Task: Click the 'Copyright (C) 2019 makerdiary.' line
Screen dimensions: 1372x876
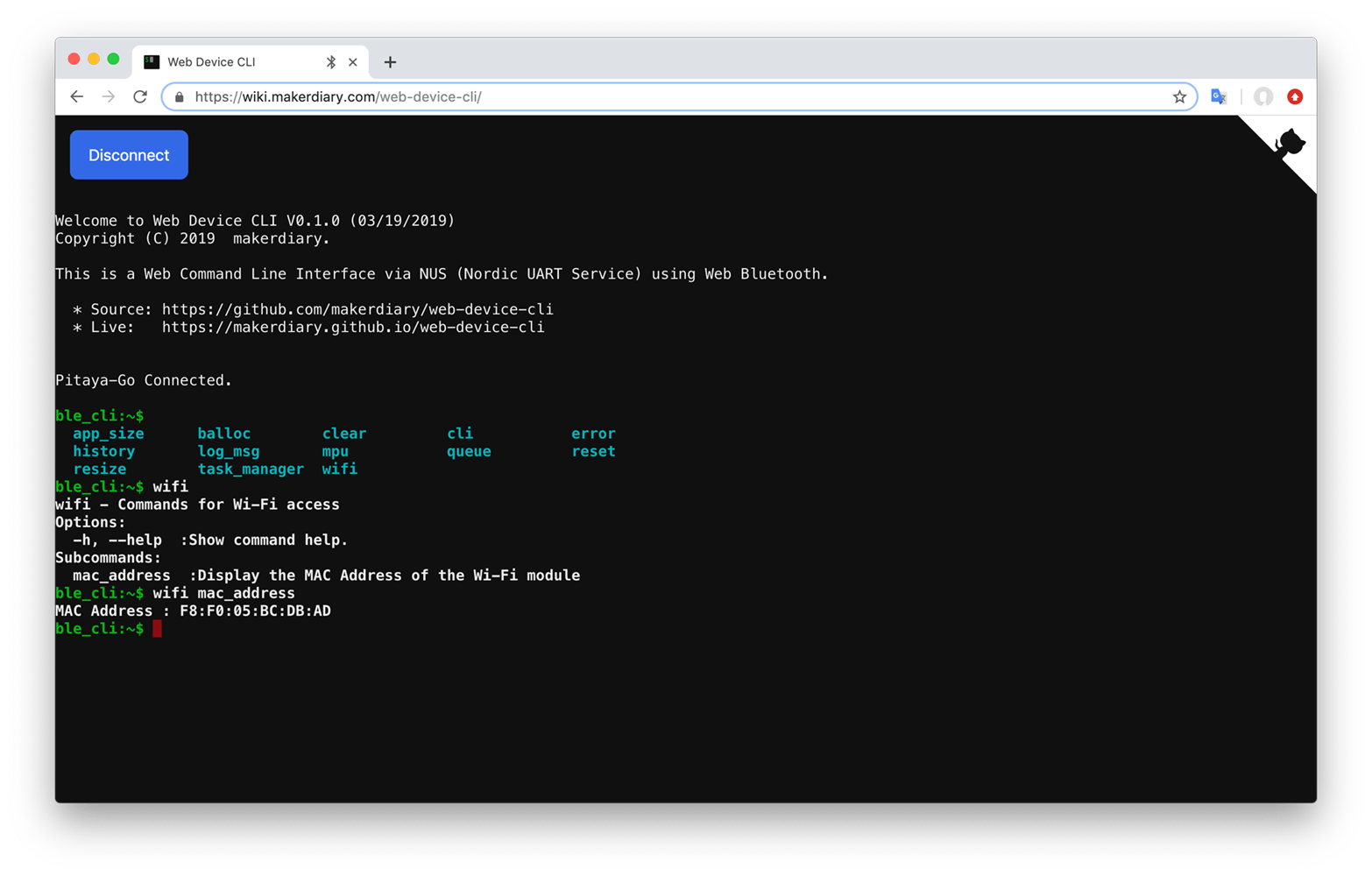Action: click(x=193, y=238)
